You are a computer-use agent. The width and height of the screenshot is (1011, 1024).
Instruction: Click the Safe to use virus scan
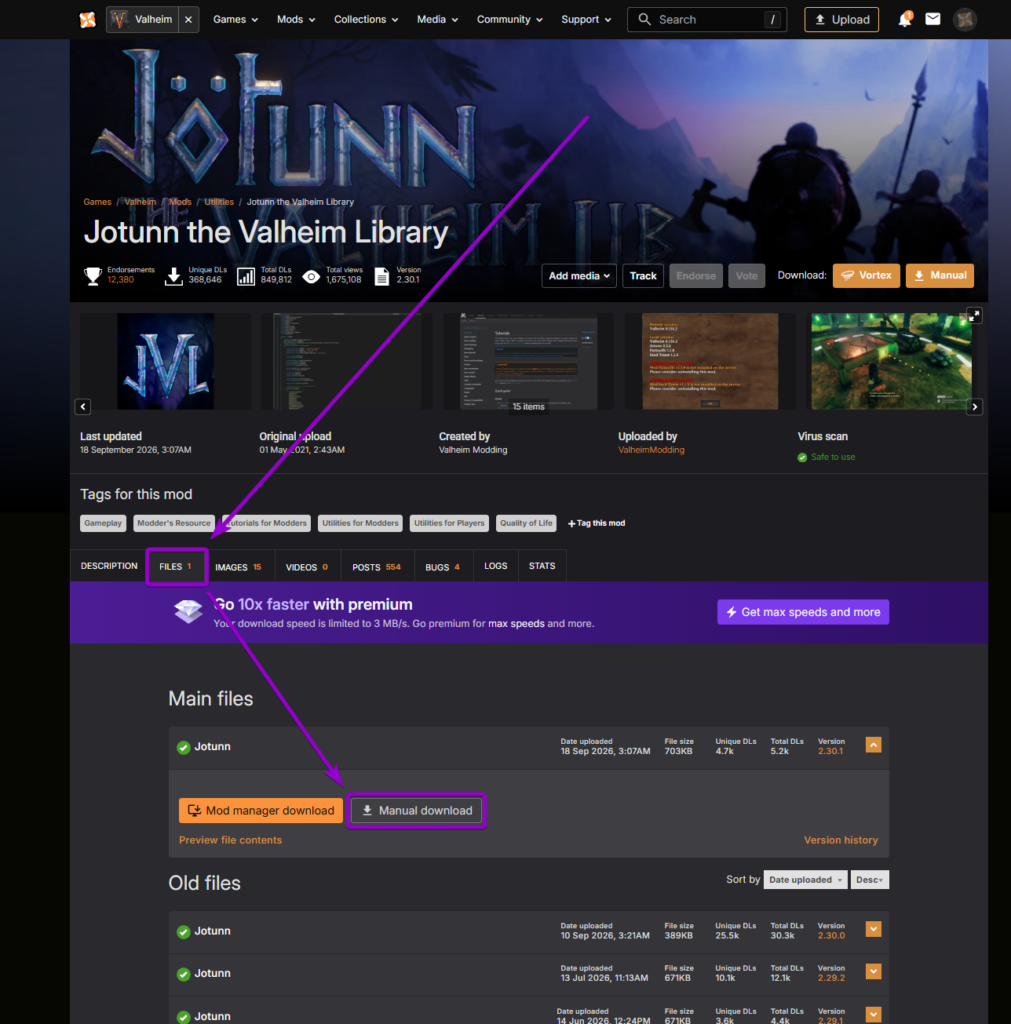[x=826, y=457]
